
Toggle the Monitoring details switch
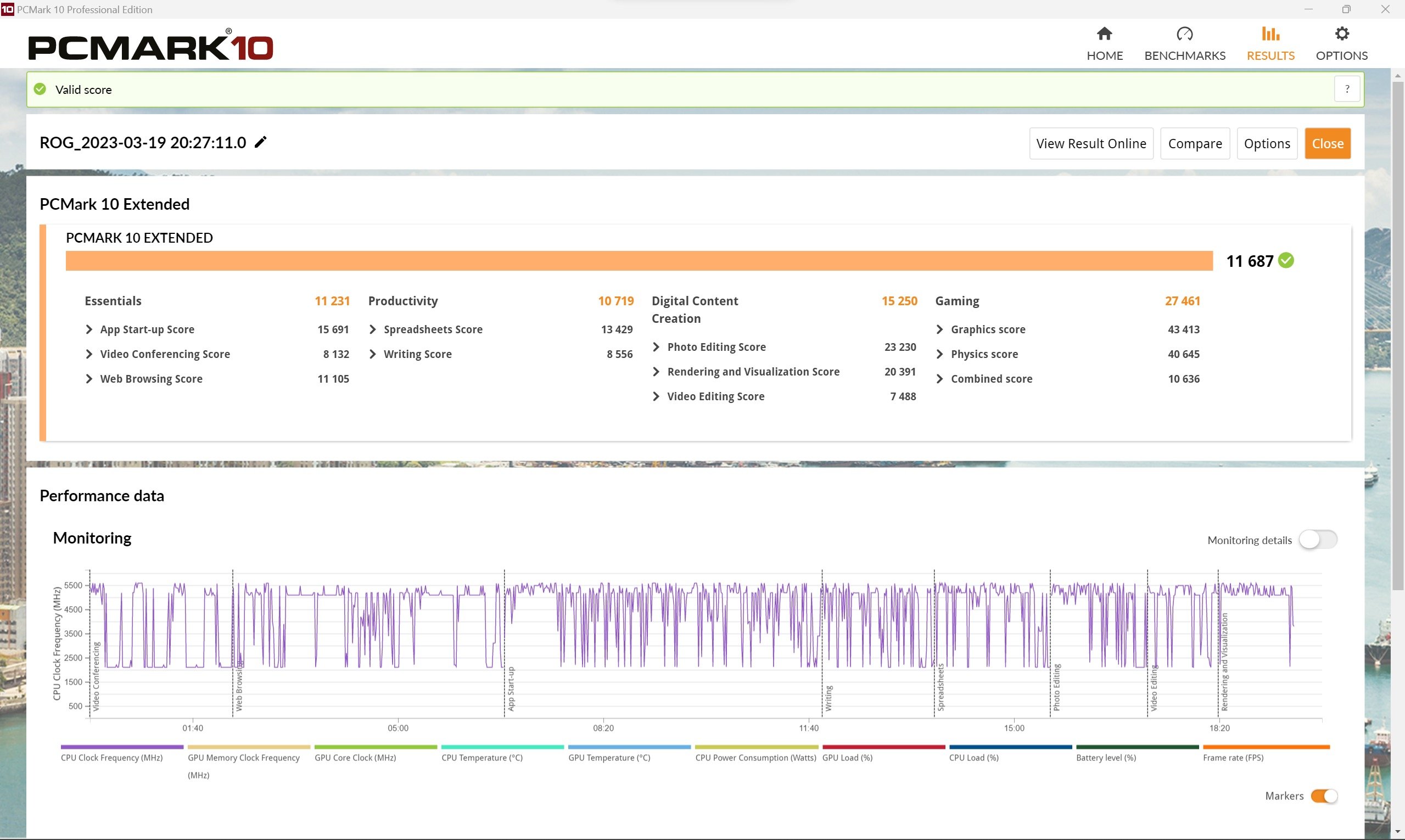point(1318,540)
